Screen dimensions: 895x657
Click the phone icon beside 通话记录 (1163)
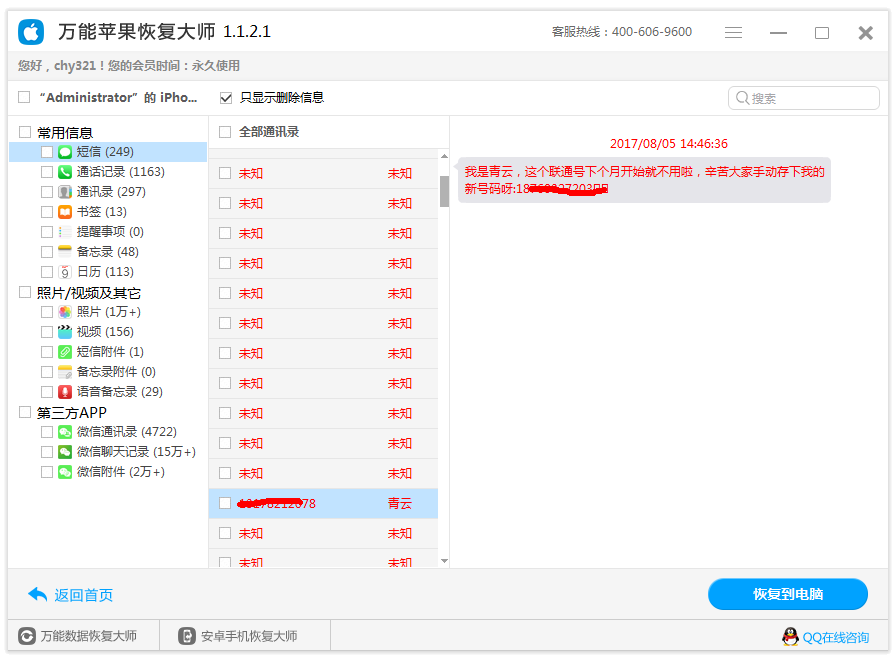[65, 172]
